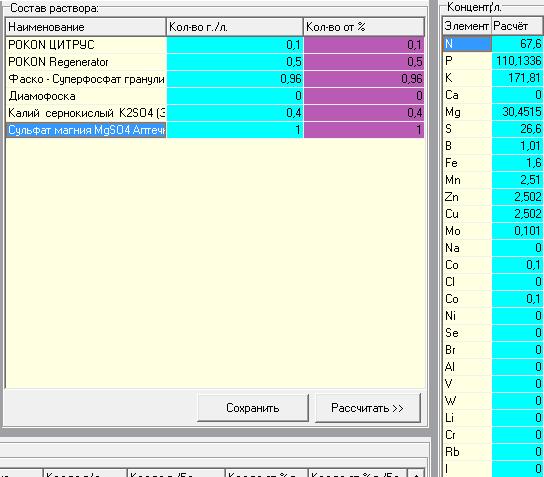
Task: Select the Cr element cell
Action: [x=467, y=435]
